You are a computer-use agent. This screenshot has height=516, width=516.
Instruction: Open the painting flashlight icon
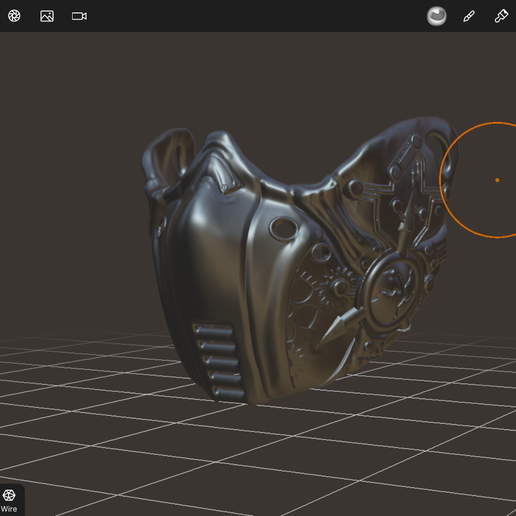point(501,16)
